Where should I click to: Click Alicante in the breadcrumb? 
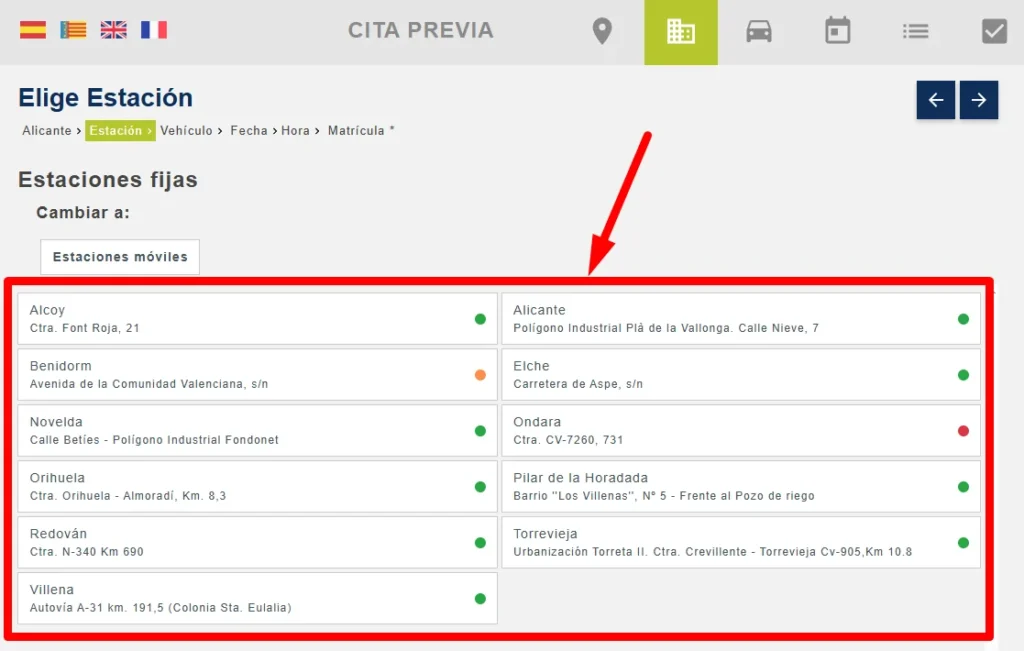pyautogui.click(x=47, y=131)
